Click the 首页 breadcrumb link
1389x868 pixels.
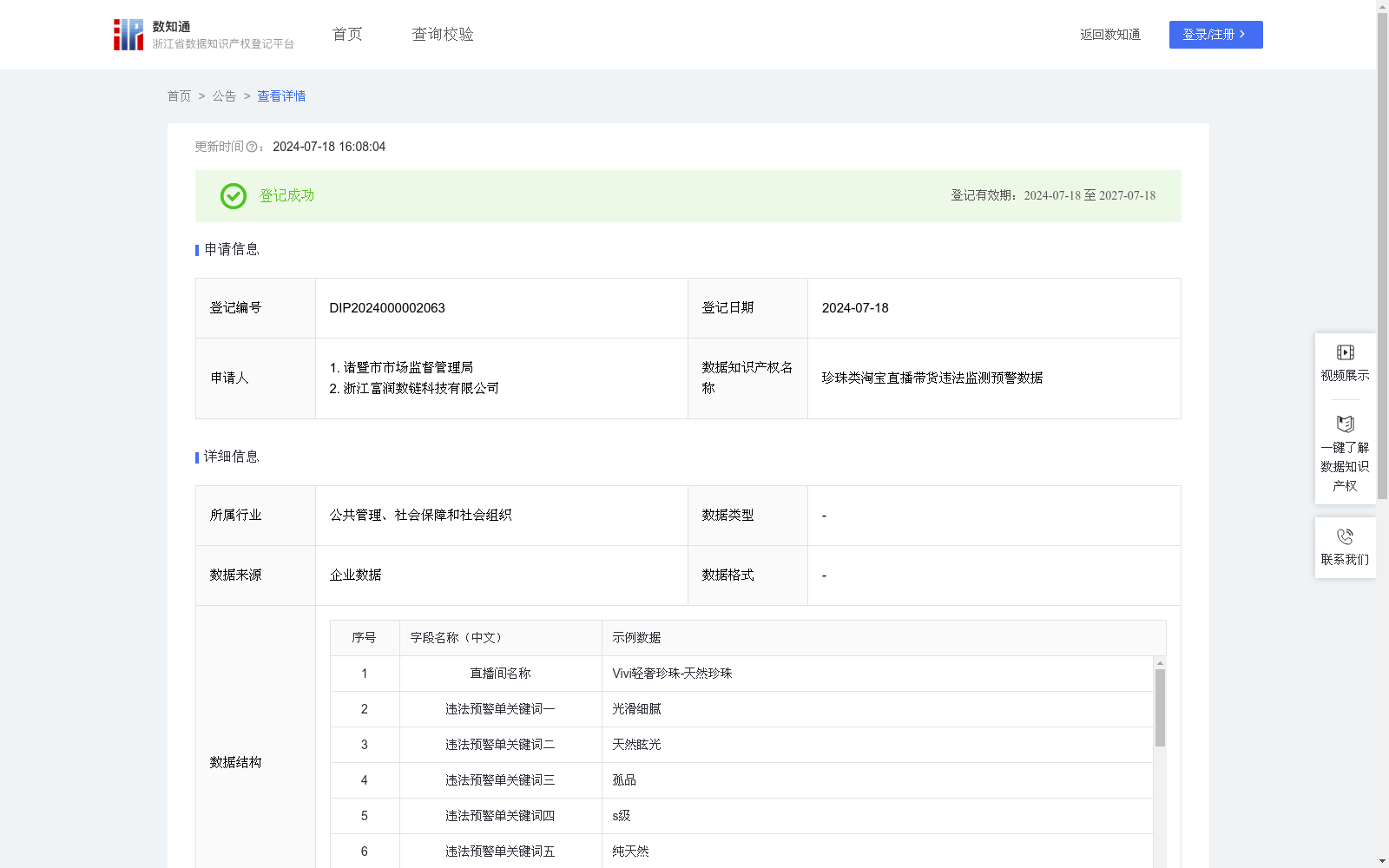pos(179,96)
